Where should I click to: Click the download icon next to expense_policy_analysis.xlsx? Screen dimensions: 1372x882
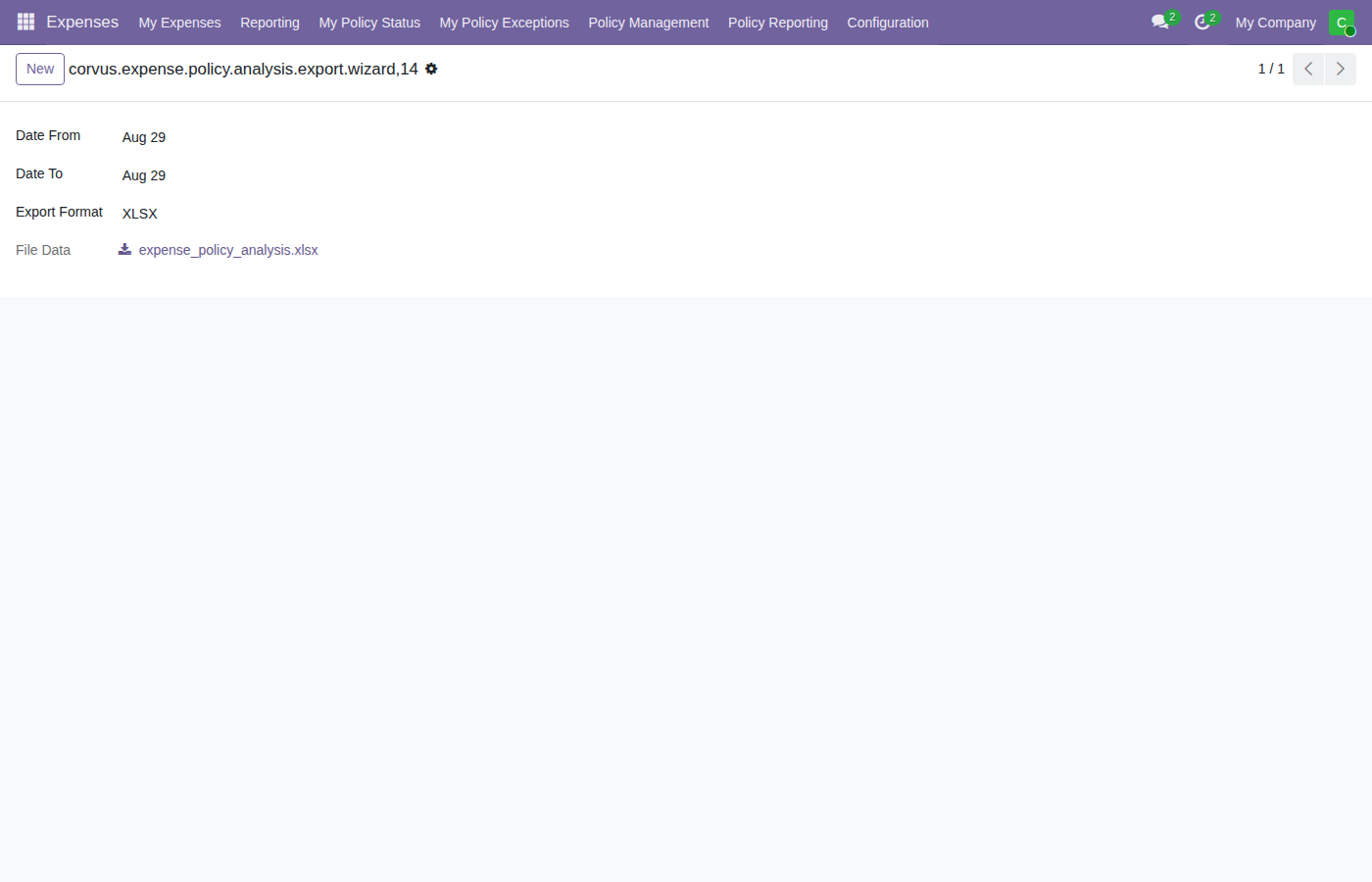pos(124,250)
